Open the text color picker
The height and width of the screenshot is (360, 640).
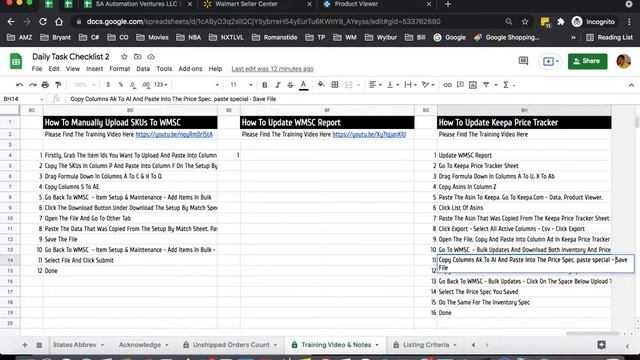(x=303, y=85)
